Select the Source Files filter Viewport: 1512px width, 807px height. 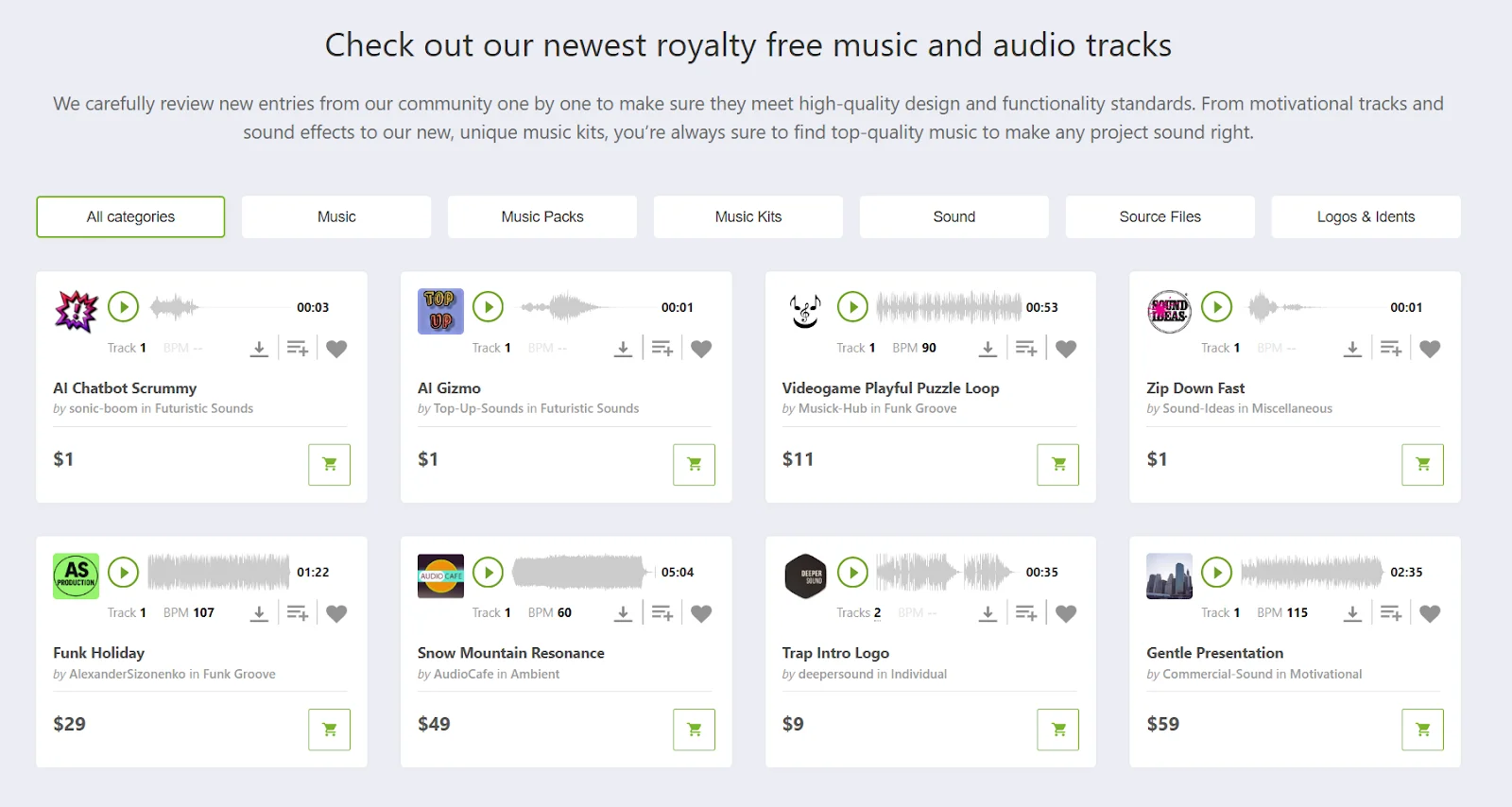pyautogui.click(x=1160, y=216)
